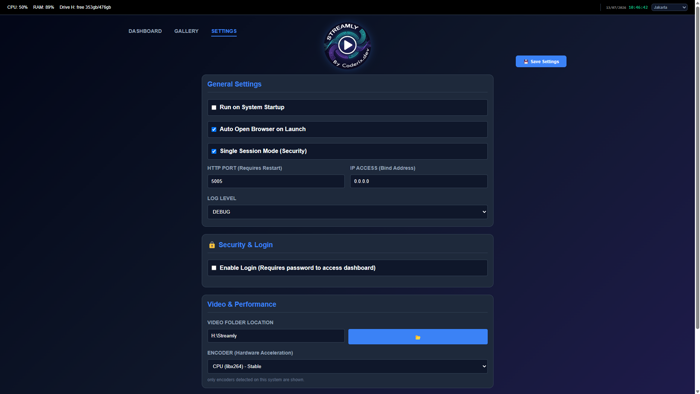Click the encoders detected hint text
Screen dimensions: 700x394
pyautogui.click(x=255, y=380)
